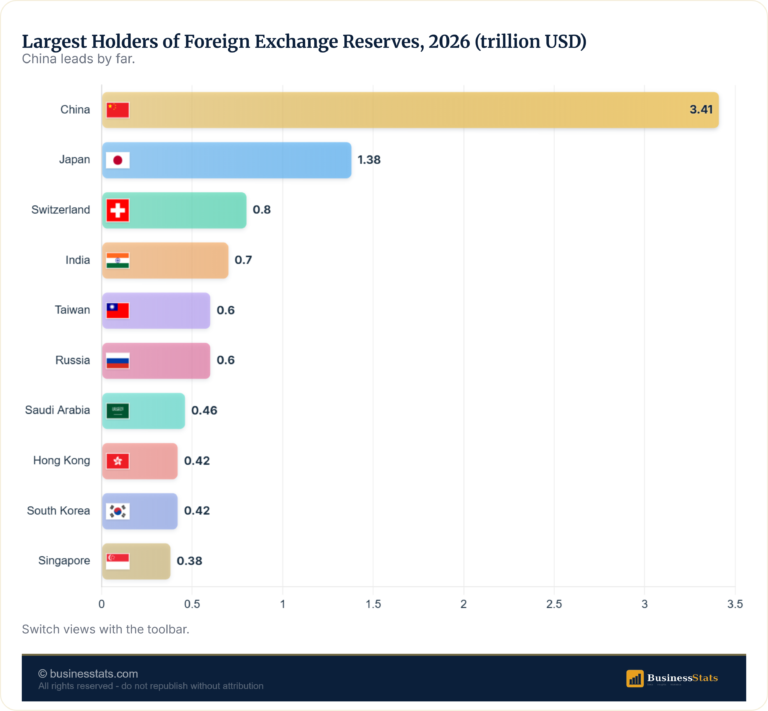Click the subtitle 'China leads by far.'

coord(78,59)
